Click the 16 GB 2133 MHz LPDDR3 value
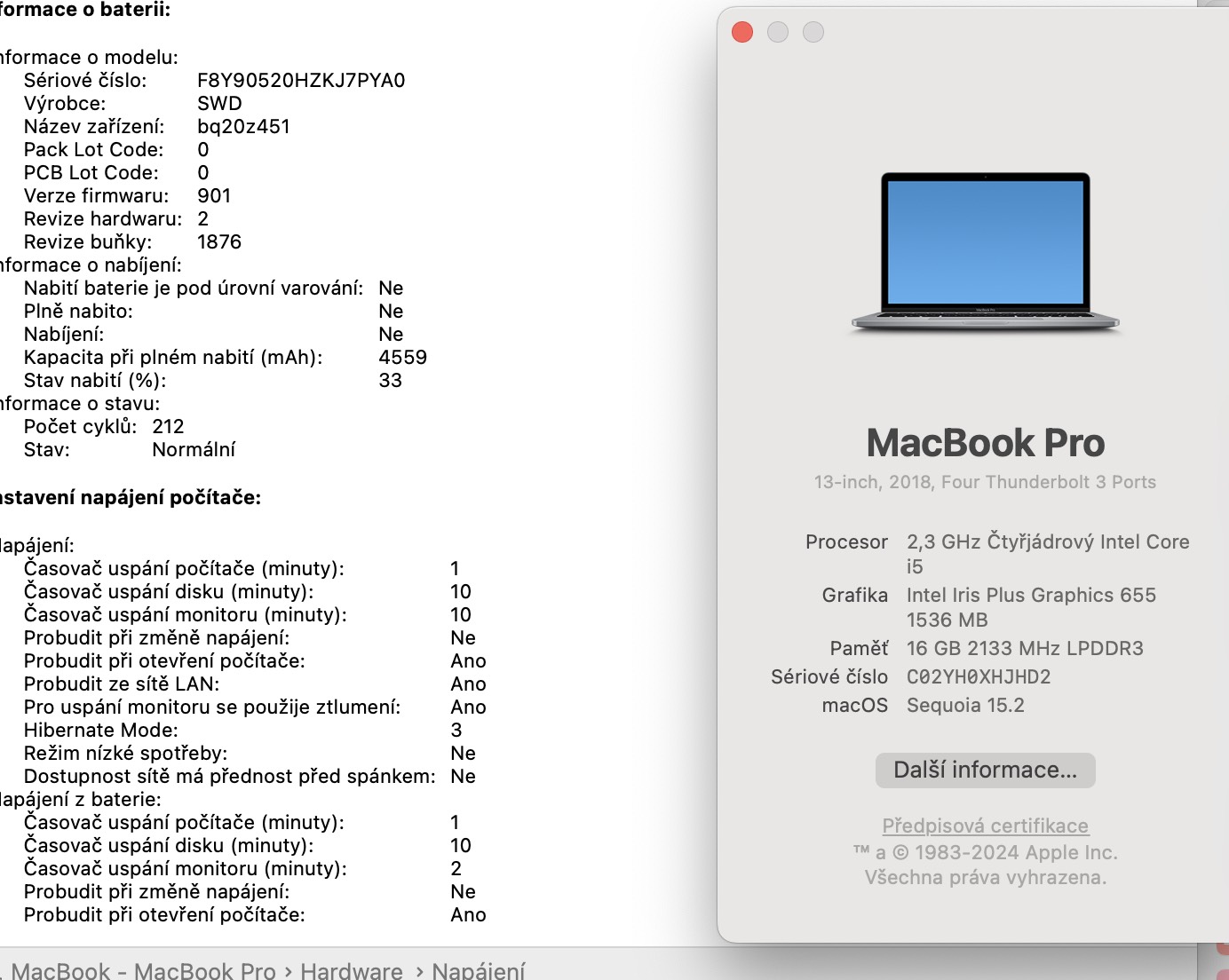Image resolution: width=1229 pixels, height=980 pixels. (x=1025, y=648)
